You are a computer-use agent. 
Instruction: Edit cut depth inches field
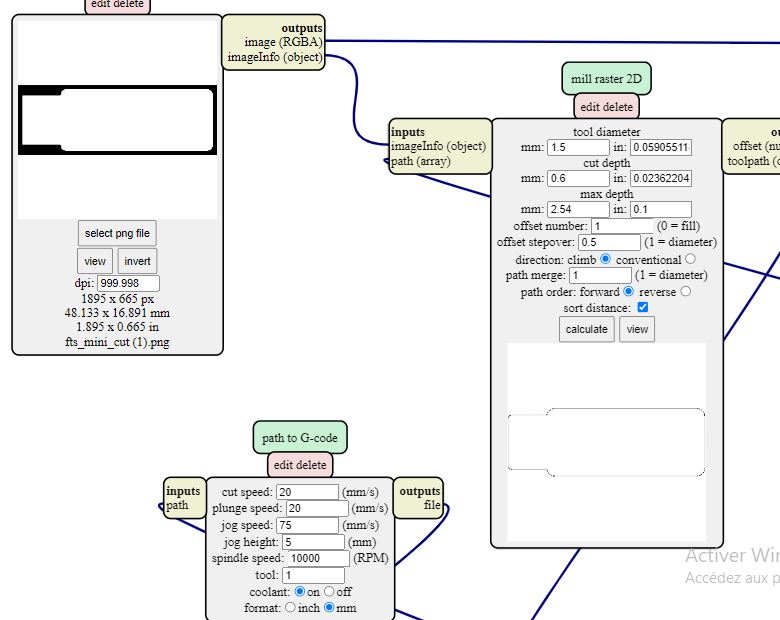(661, 178)
